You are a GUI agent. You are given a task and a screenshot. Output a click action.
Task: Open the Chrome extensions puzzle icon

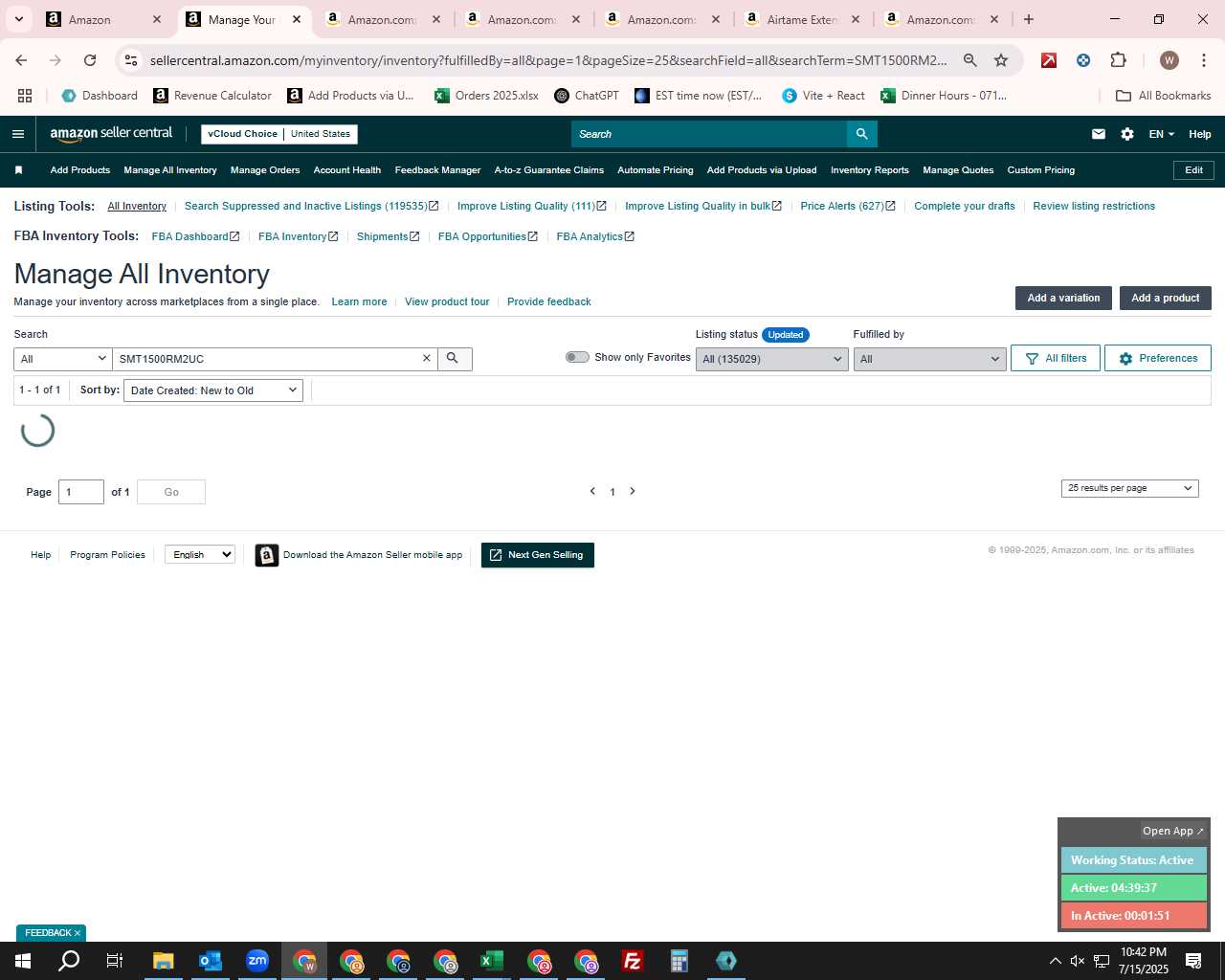pos(1118,60)
